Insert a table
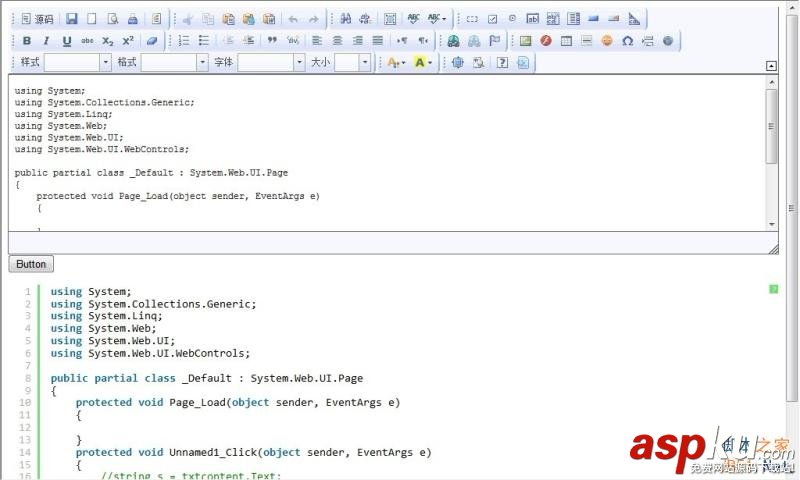800x480 pixels. pos(566,41)
